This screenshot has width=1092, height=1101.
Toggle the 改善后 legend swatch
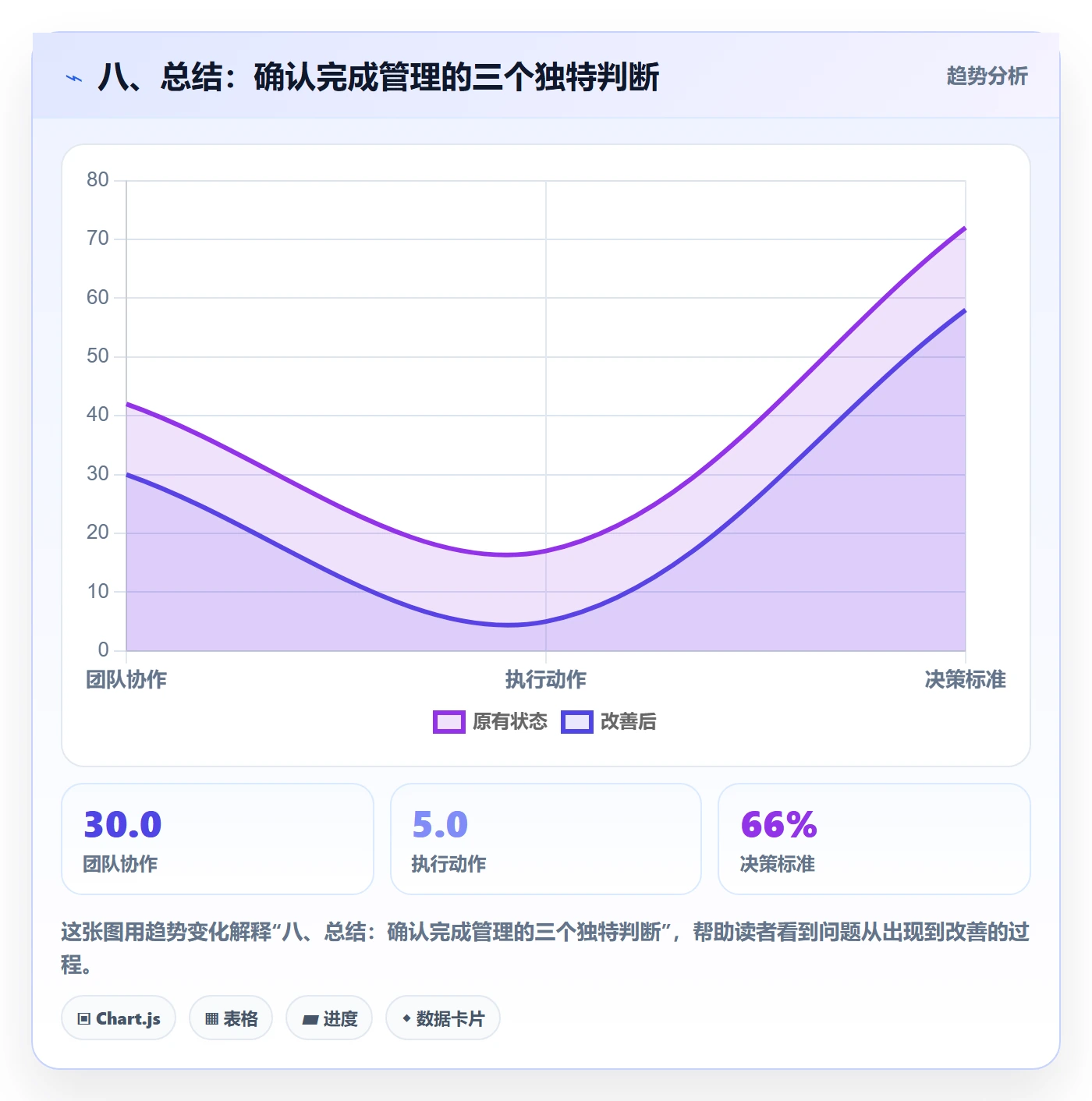[577, 722]
